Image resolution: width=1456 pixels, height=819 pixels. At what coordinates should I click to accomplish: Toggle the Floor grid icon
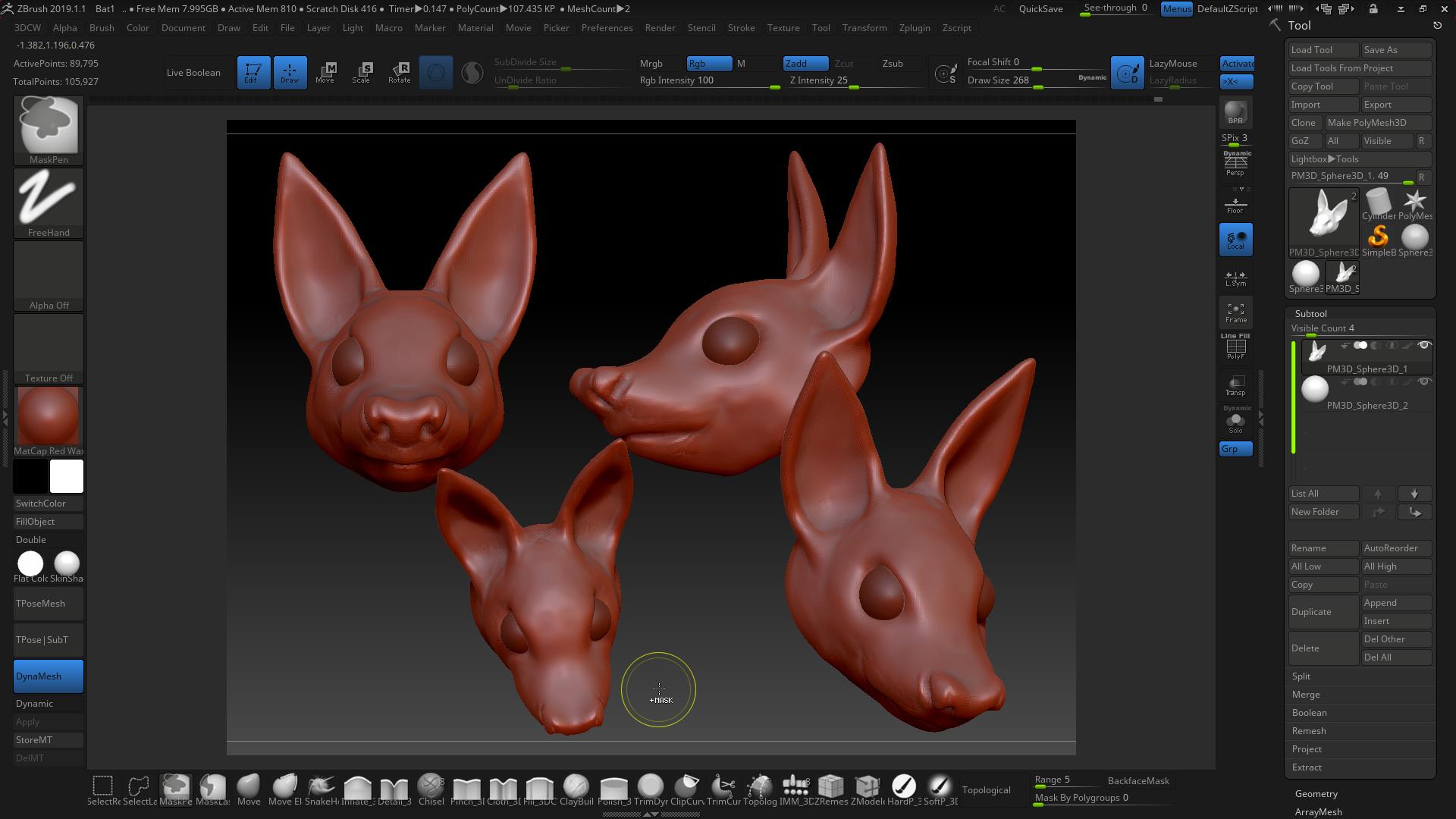tap(1235, 204)
